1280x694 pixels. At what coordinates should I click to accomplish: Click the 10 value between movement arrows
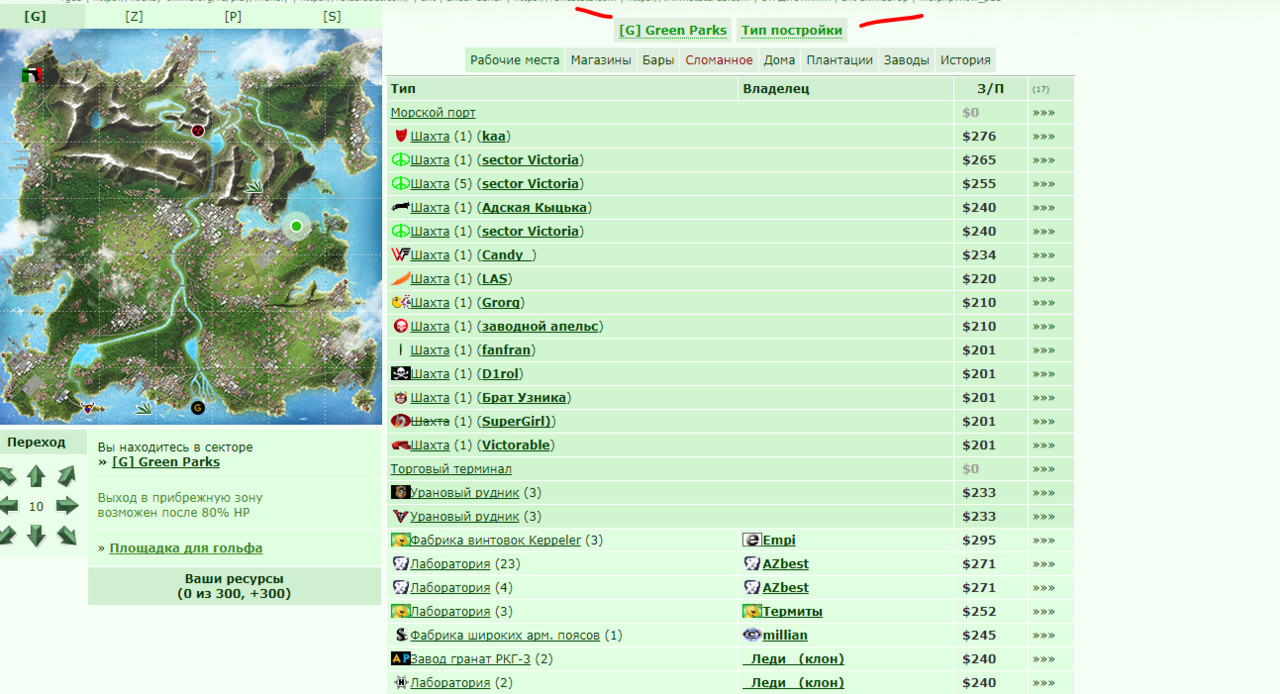(36, 507)
